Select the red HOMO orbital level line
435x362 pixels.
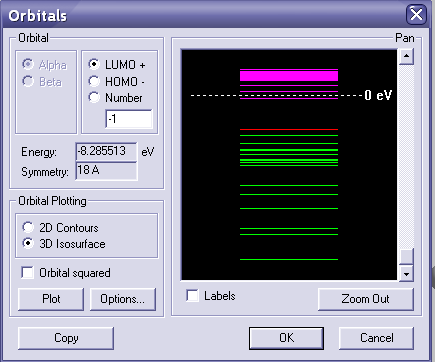(x=289, y=129)
